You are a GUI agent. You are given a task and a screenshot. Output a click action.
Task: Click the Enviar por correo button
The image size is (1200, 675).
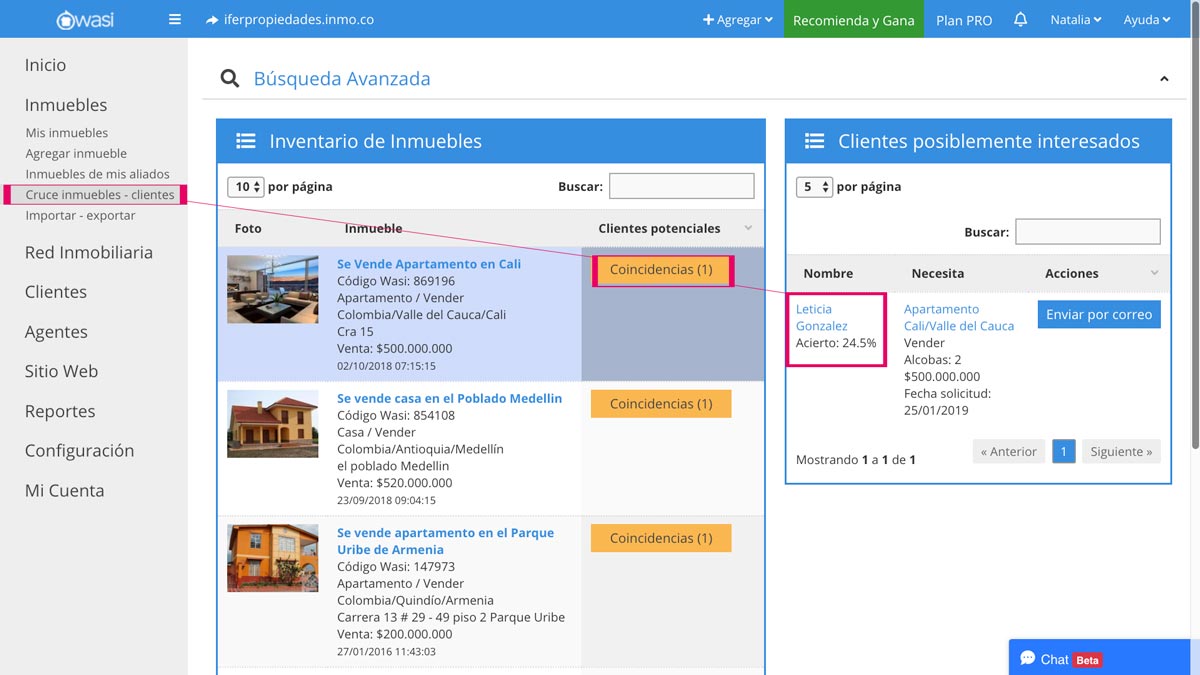[1098, 314]
